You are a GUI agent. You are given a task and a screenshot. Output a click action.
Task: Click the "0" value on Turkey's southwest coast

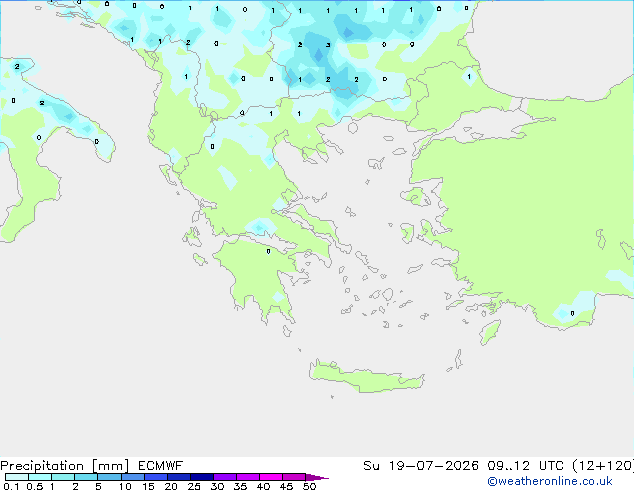[x=572, y=313]
